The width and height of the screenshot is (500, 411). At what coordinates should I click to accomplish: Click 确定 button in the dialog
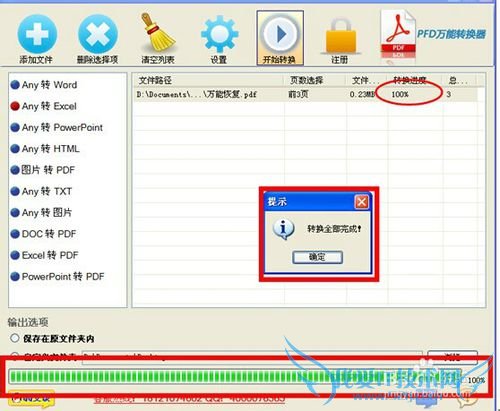coord(317,257)
